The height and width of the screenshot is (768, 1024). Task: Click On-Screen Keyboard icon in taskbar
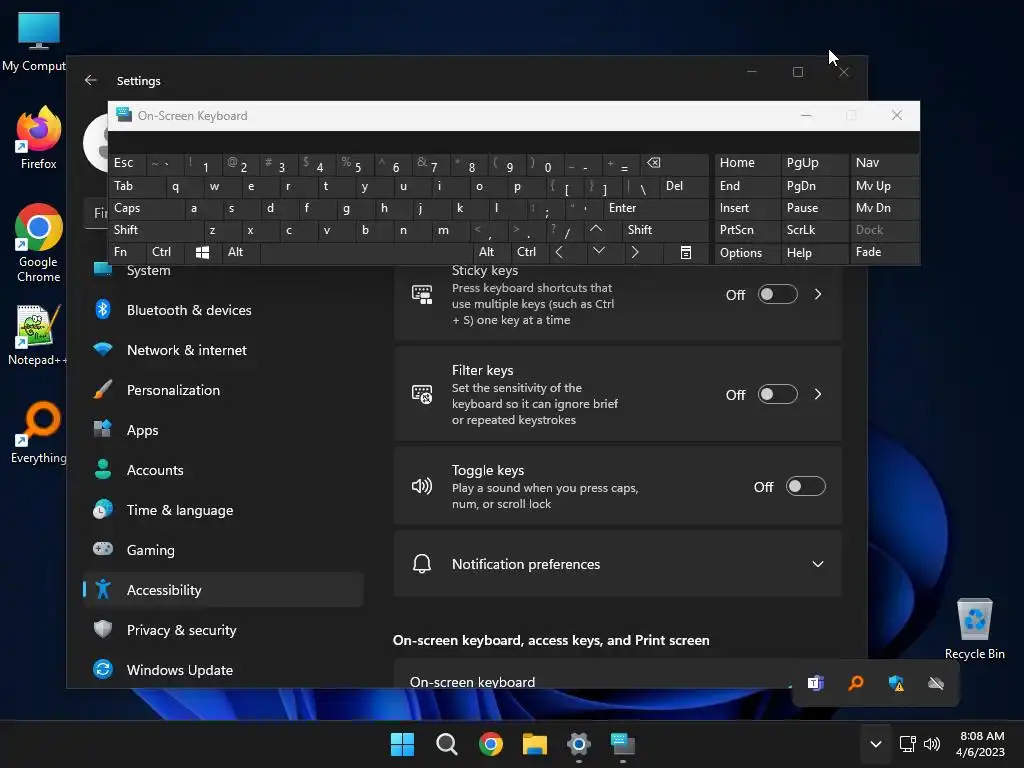[623, 744]
